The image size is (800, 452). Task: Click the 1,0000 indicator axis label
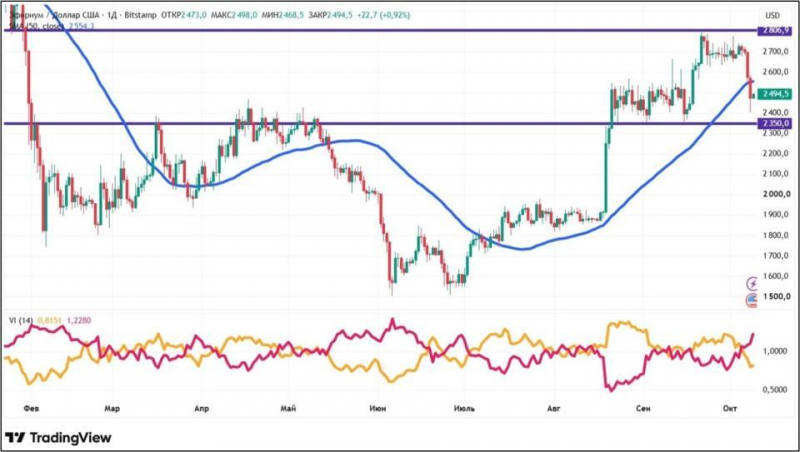click(774, 351)
